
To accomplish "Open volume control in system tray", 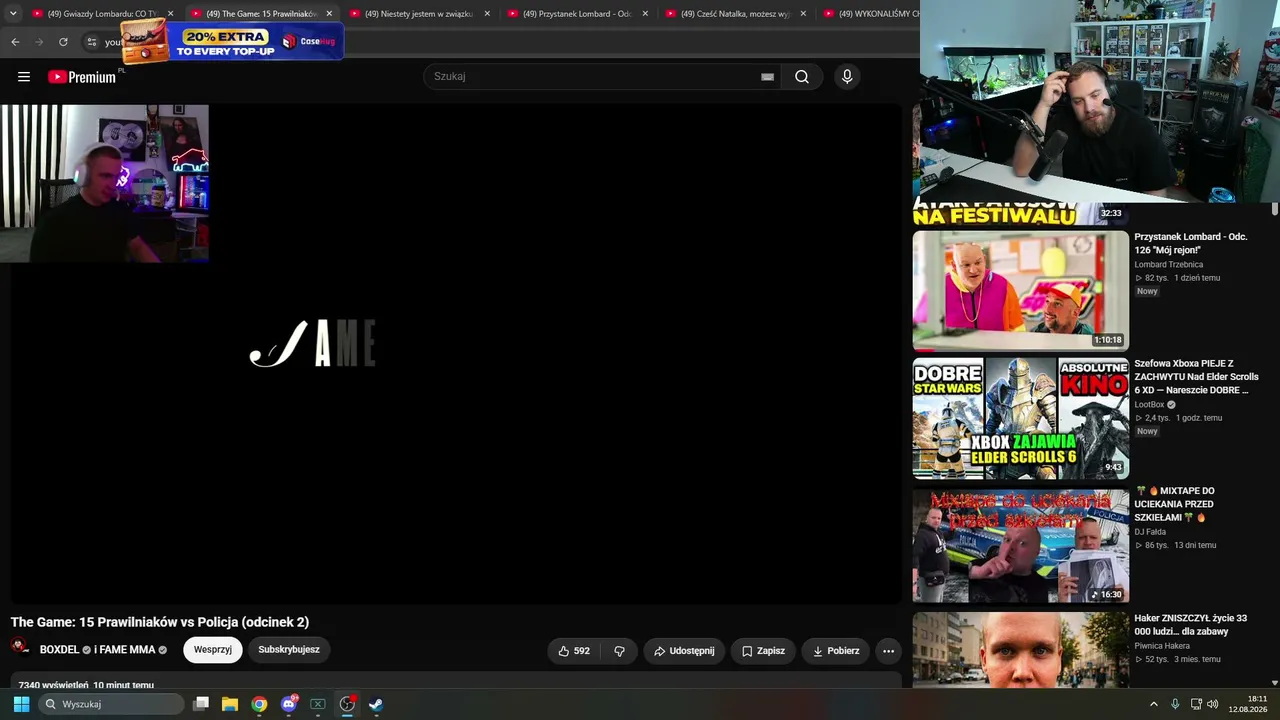I will coord(1213,704).
